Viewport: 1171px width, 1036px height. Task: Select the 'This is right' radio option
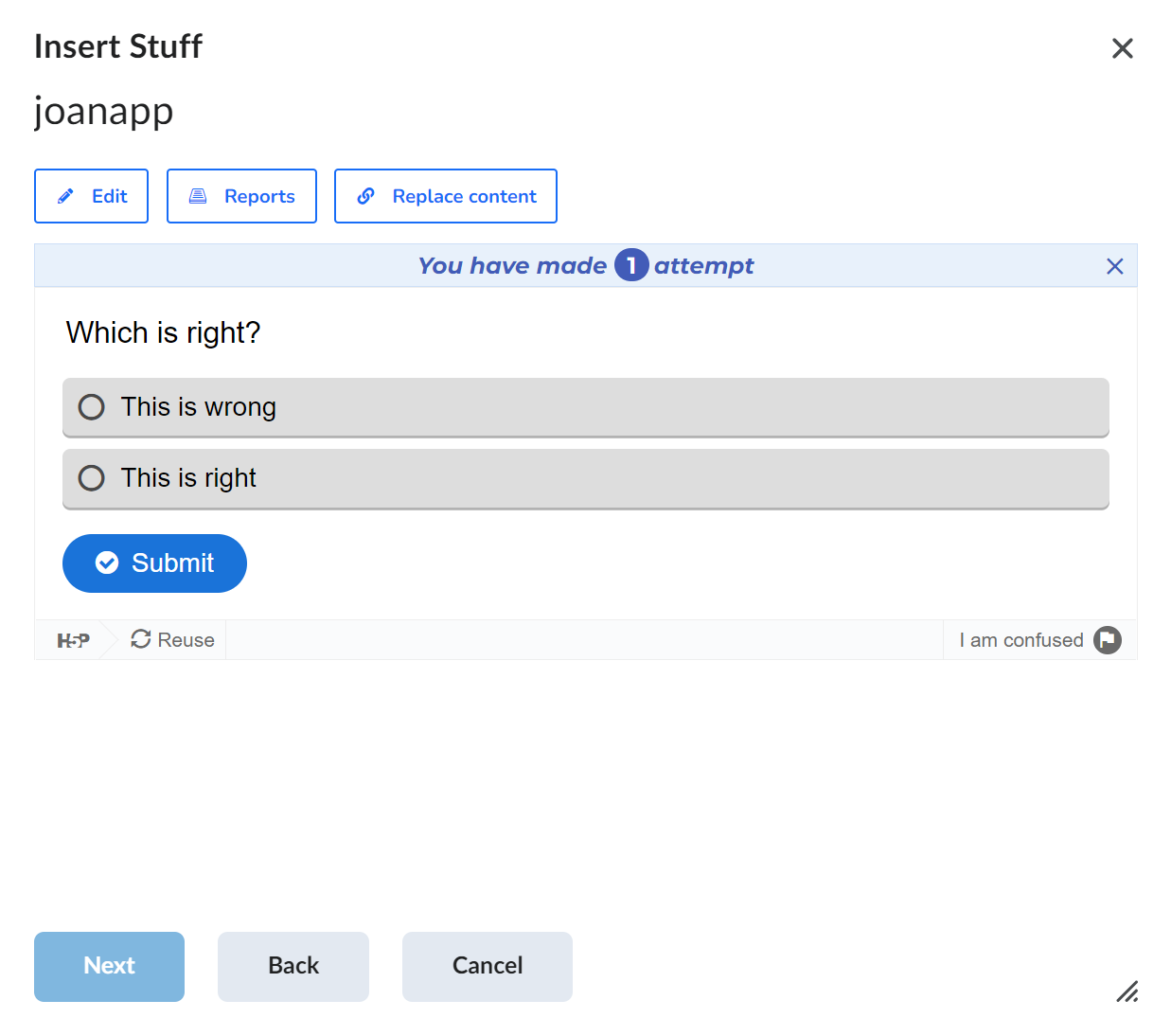(x=586, y=478)
